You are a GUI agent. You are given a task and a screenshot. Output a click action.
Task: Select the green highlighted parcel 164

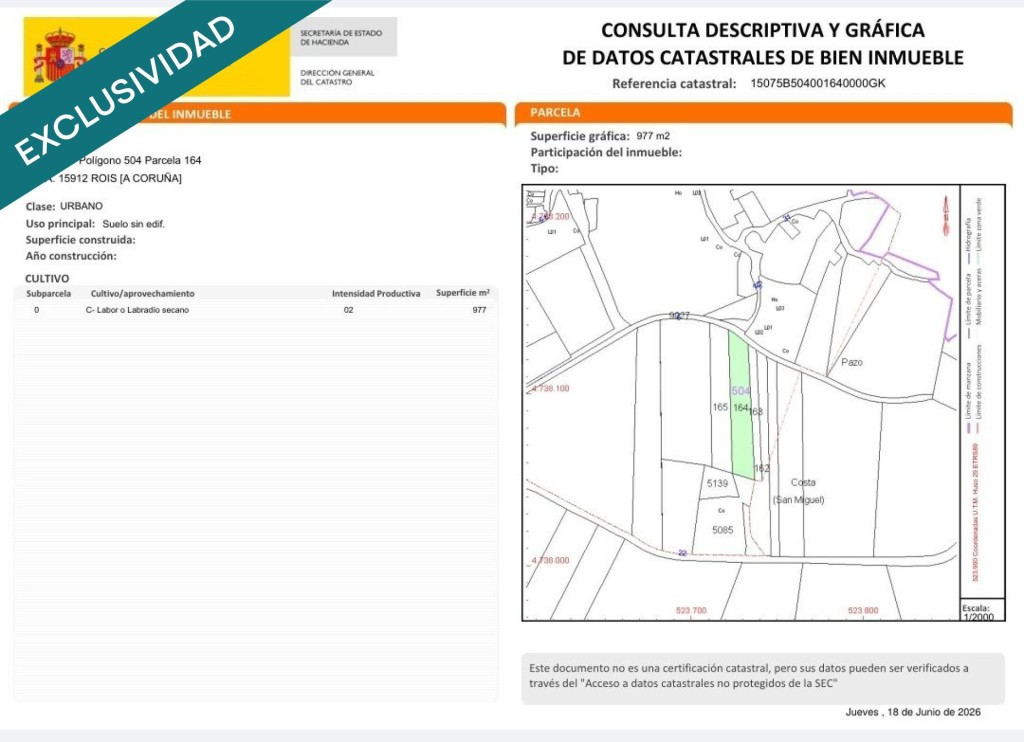coord(743,405)
